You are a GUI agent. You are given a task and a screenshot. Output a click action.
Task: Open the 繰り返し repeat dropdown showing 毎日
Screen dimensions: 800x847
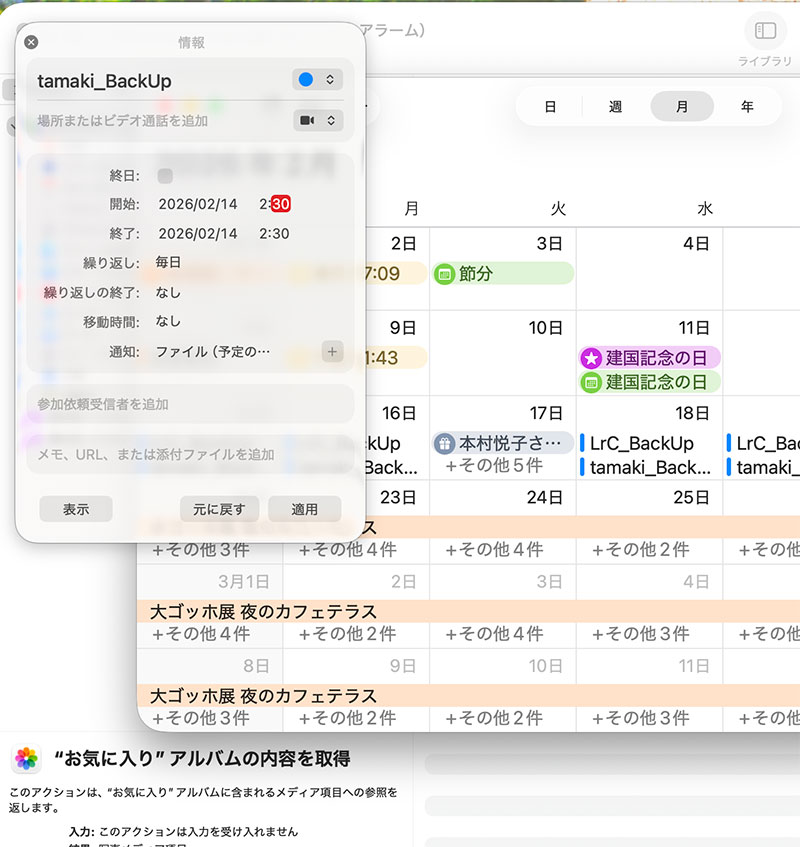point(168,263)
